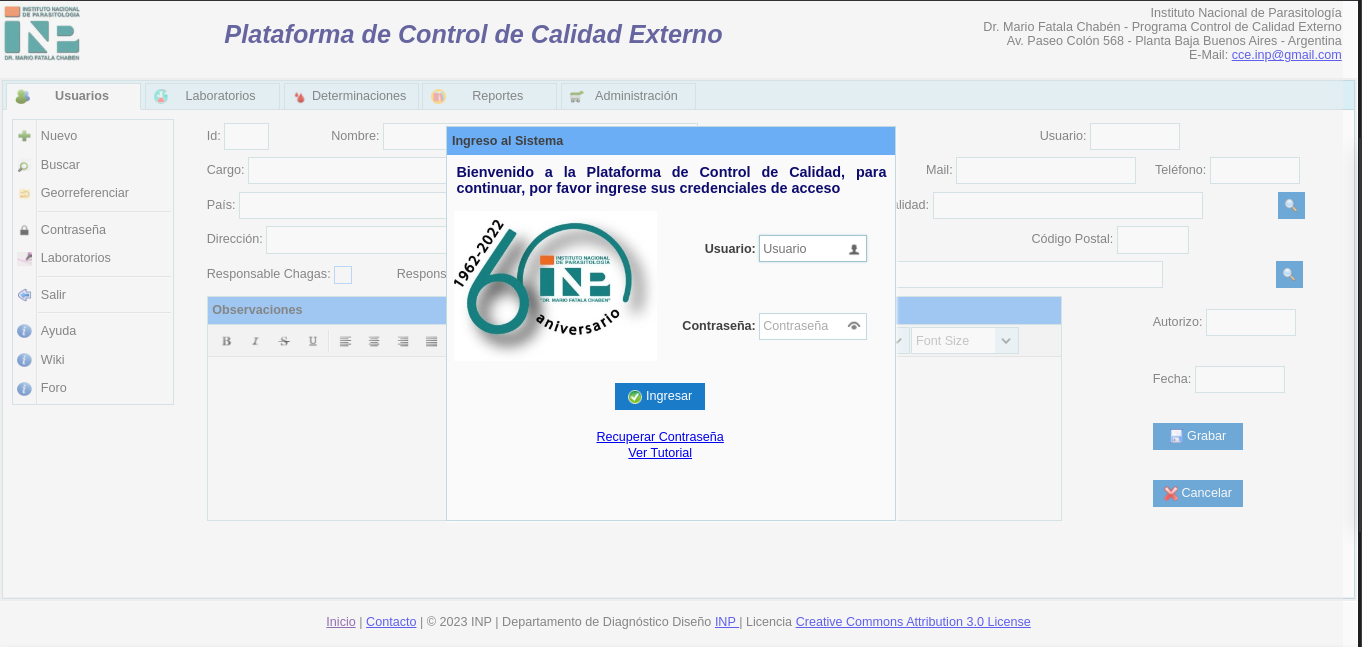Screen dimensions: 1362x647
Task: Go to the Reportes tab
Action: [489, 96]
